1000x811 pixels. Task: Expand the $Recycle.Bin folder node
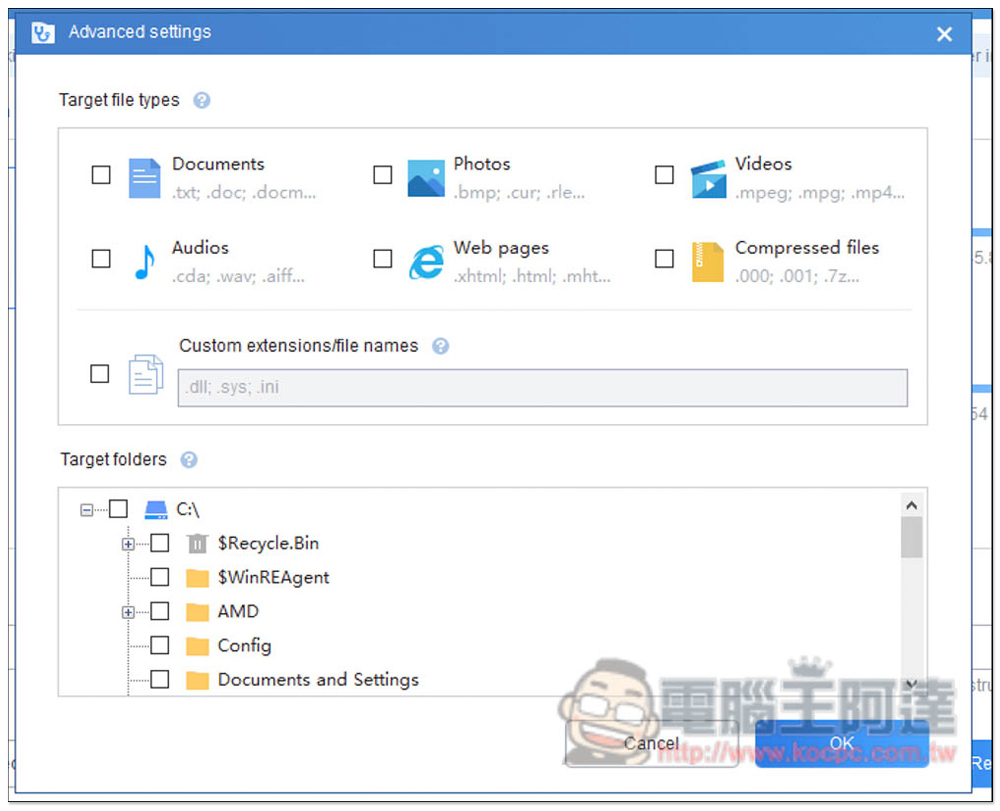pos(128,544)
